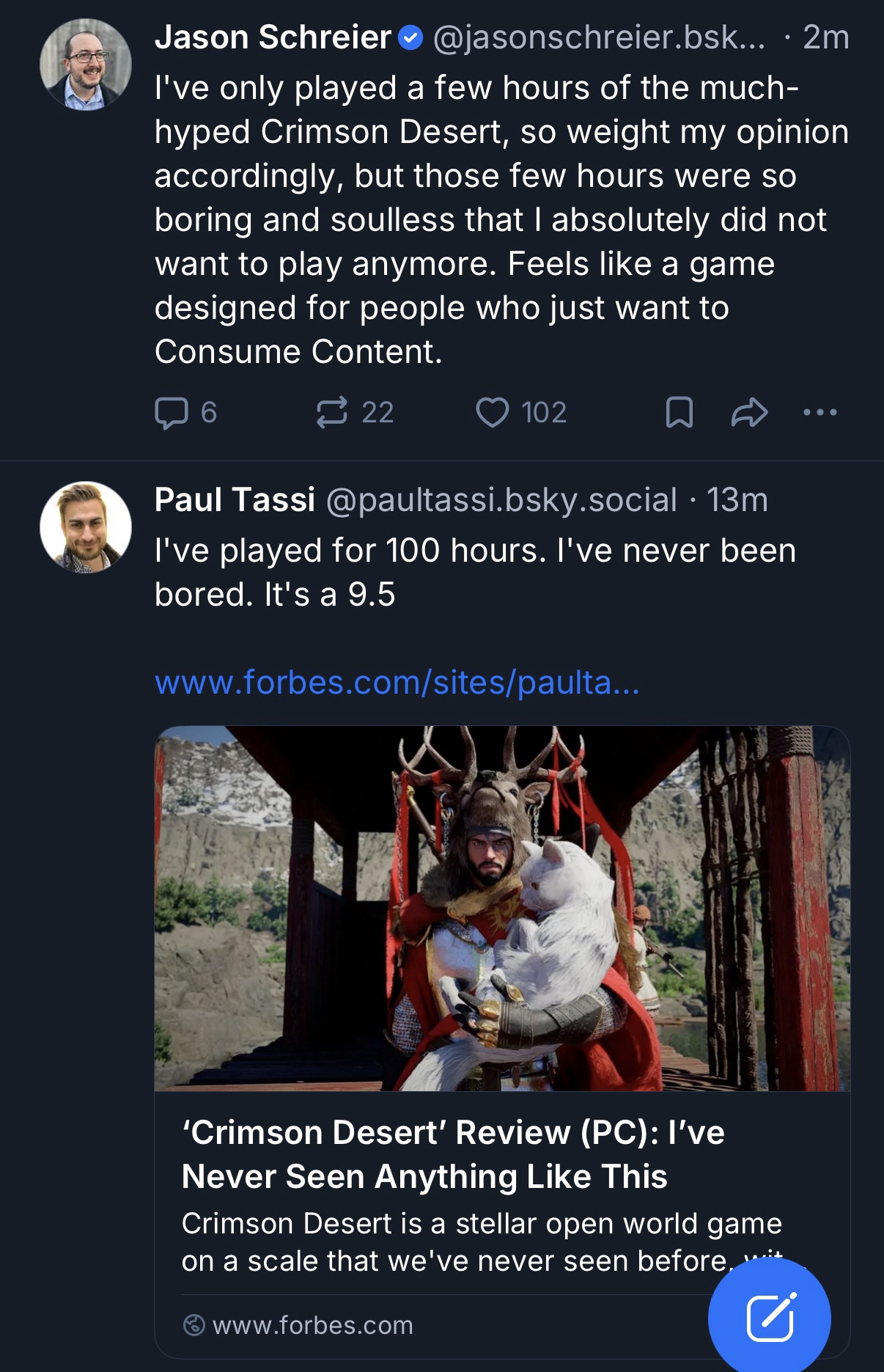
Task: Bookmark Jason Schreier's post
Action: point(679,412)
